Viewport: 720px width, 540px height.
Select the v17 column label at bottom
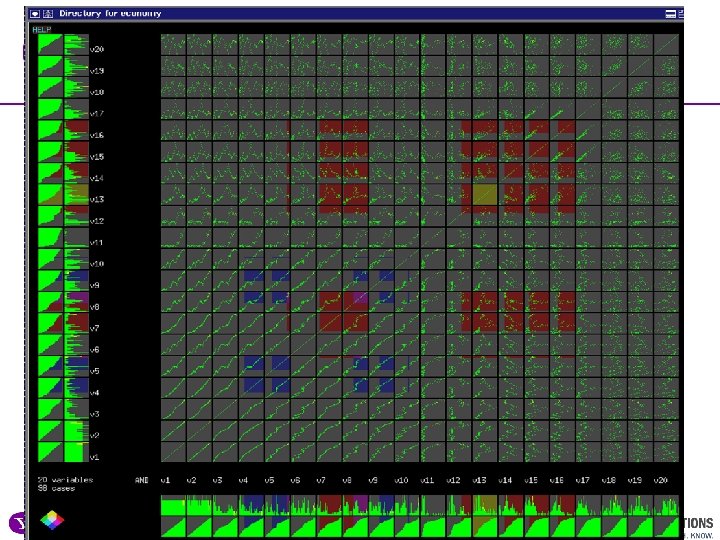(x=582, y=480)
